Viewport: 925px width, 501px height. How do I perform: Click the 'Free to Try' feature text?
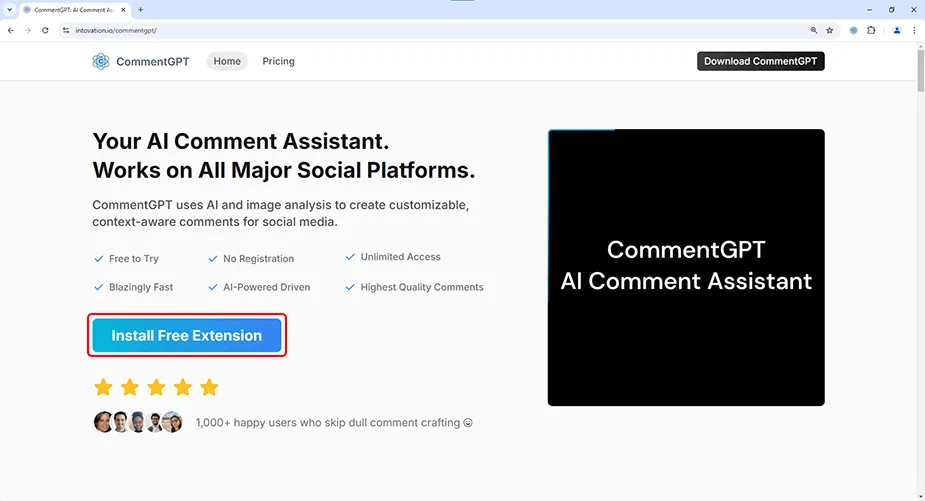pos(134,258)
